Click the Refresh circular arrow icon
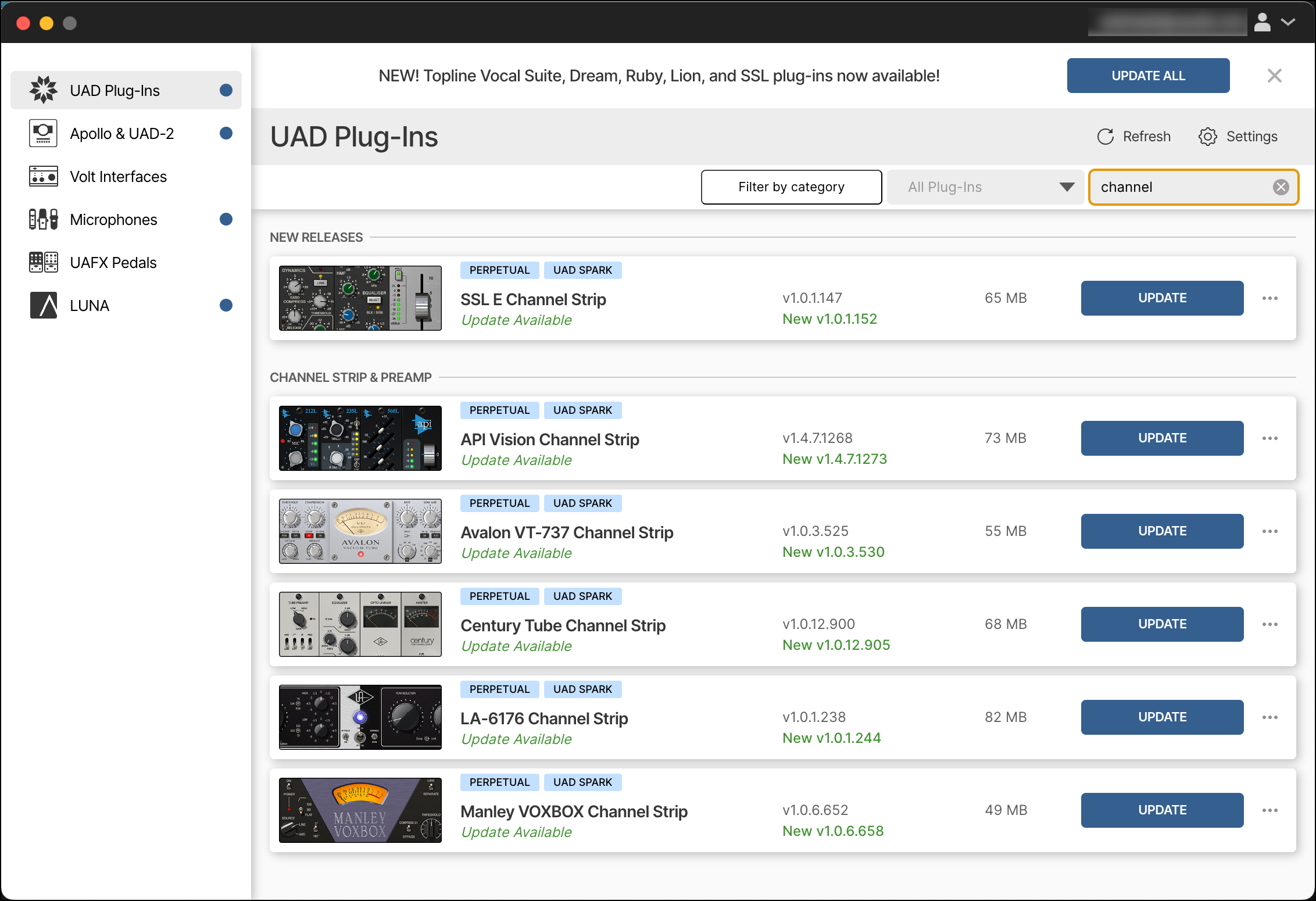The width and height of the screenshot is (1316, 901). click(x=1106, y=137)
